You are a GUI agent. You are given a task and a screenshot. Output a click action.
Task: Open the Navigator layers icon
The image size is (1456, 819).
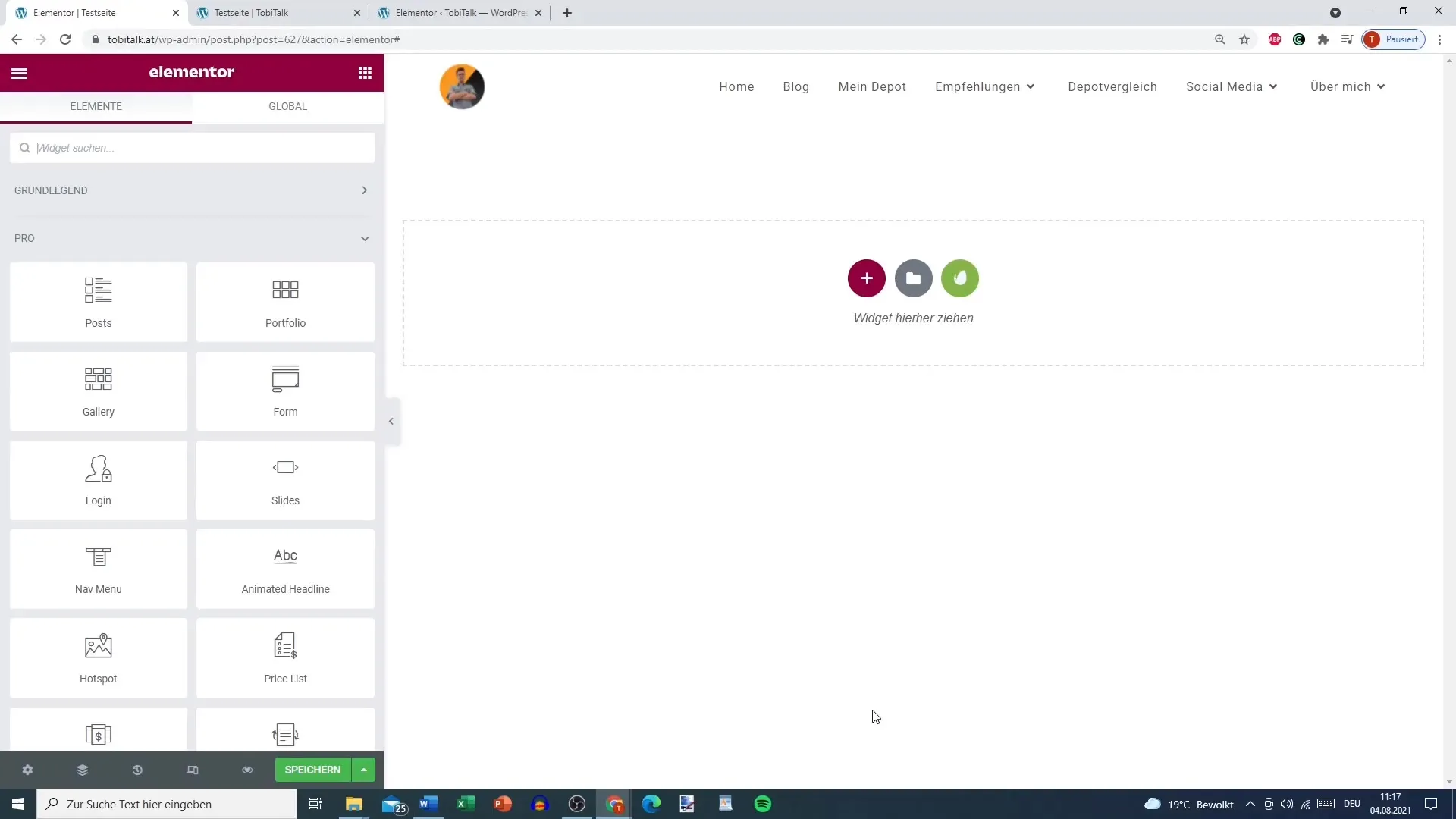click(x=83, y=770)
